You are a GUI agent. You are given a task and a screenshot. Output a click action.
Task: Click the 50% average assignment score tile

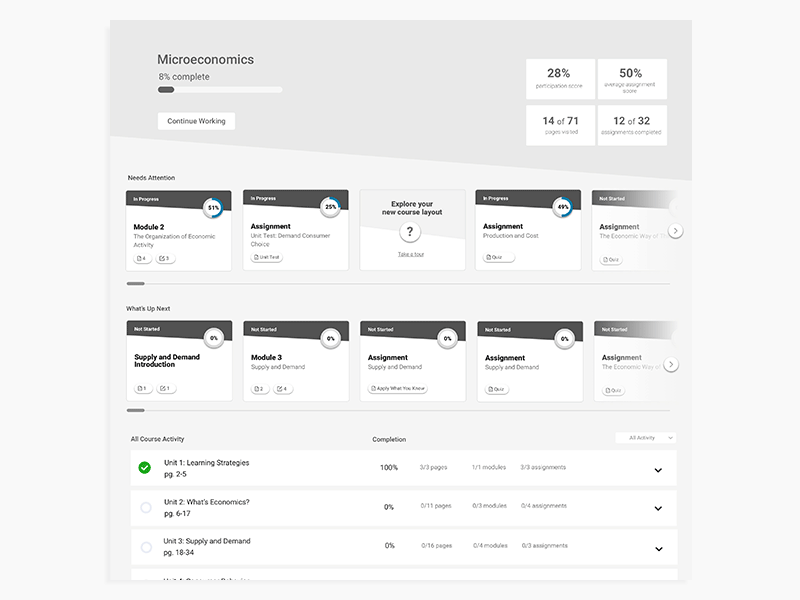(x=632, y=79)
